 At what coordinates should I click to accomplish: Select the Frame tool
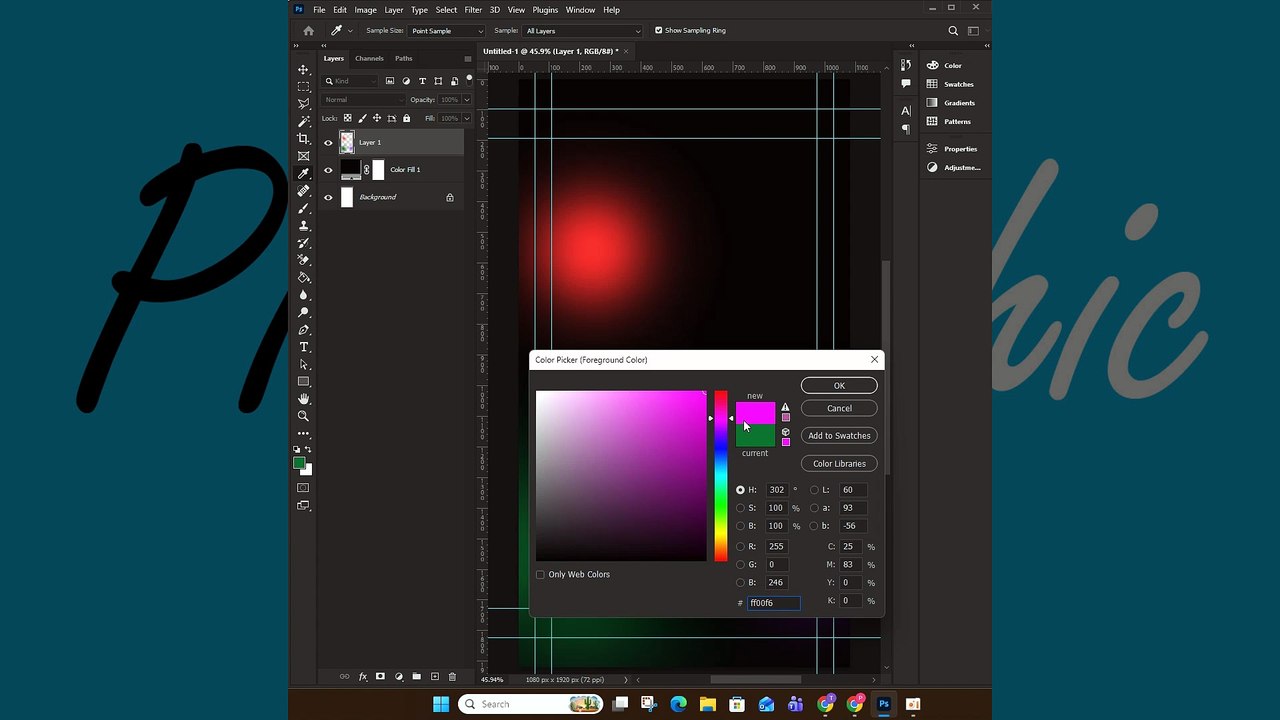click(x=303, y=156)
